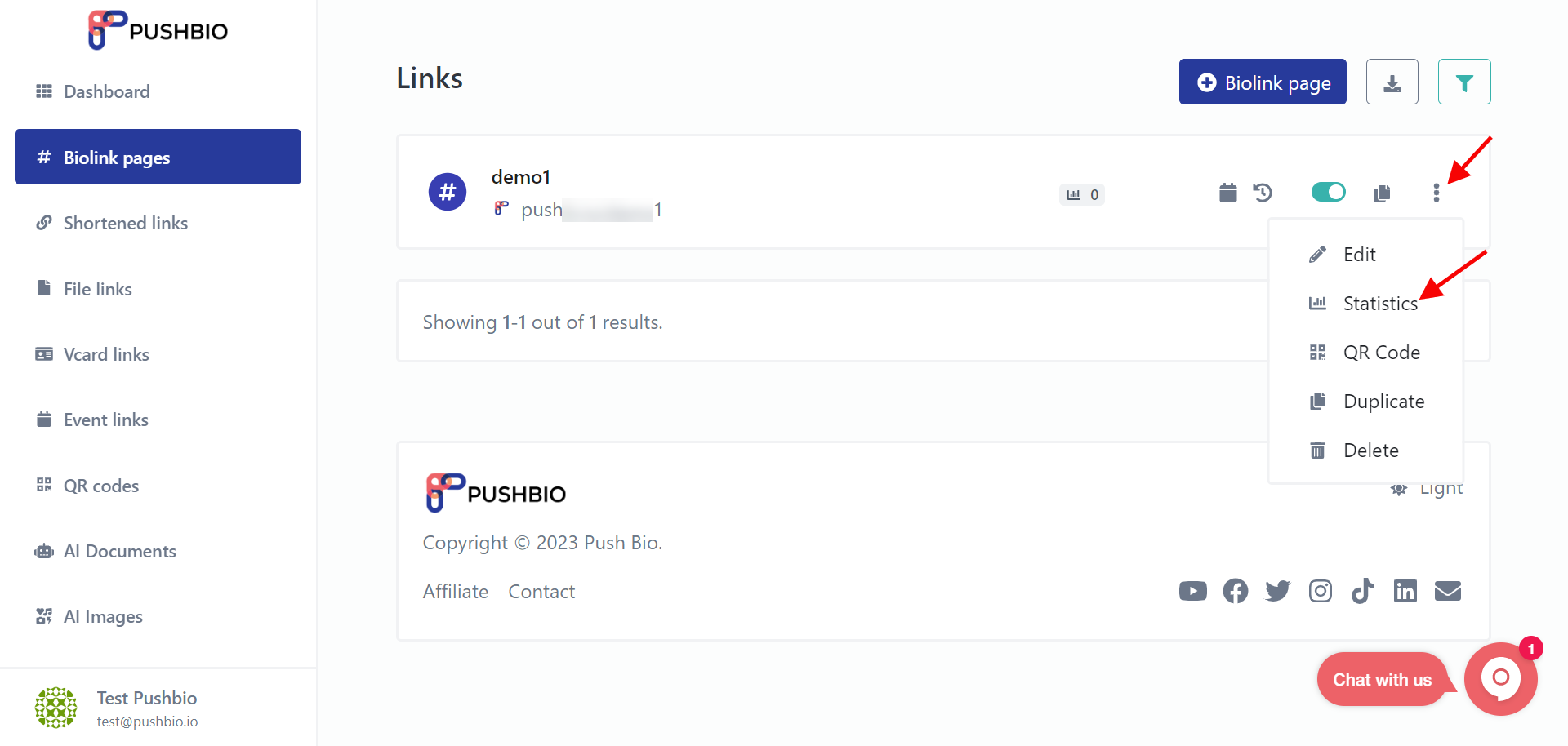Image resolution: width=1568 pixels, height=746 pixels.
Task: Click the envelope email footer icon
Action: [1448, 591]
